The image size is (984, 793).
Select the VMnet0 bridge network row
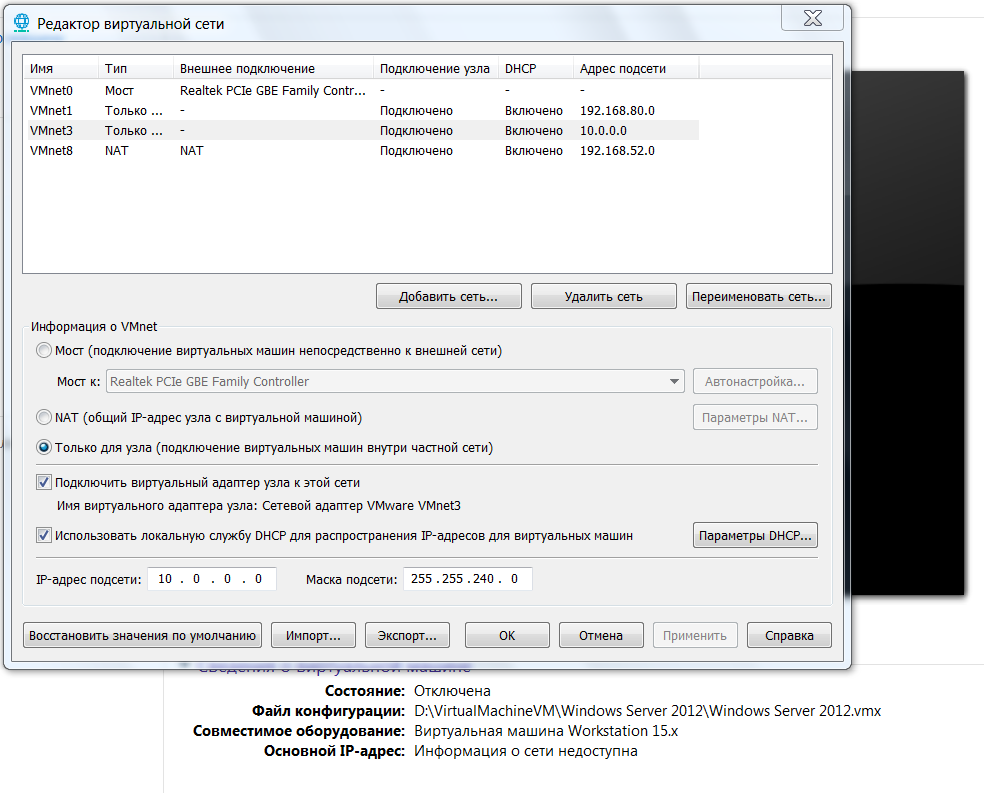361,90
